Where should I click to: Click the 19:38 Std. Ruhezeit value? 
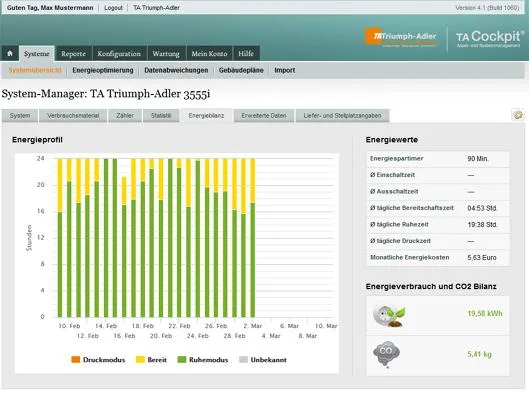click(482, 225)
